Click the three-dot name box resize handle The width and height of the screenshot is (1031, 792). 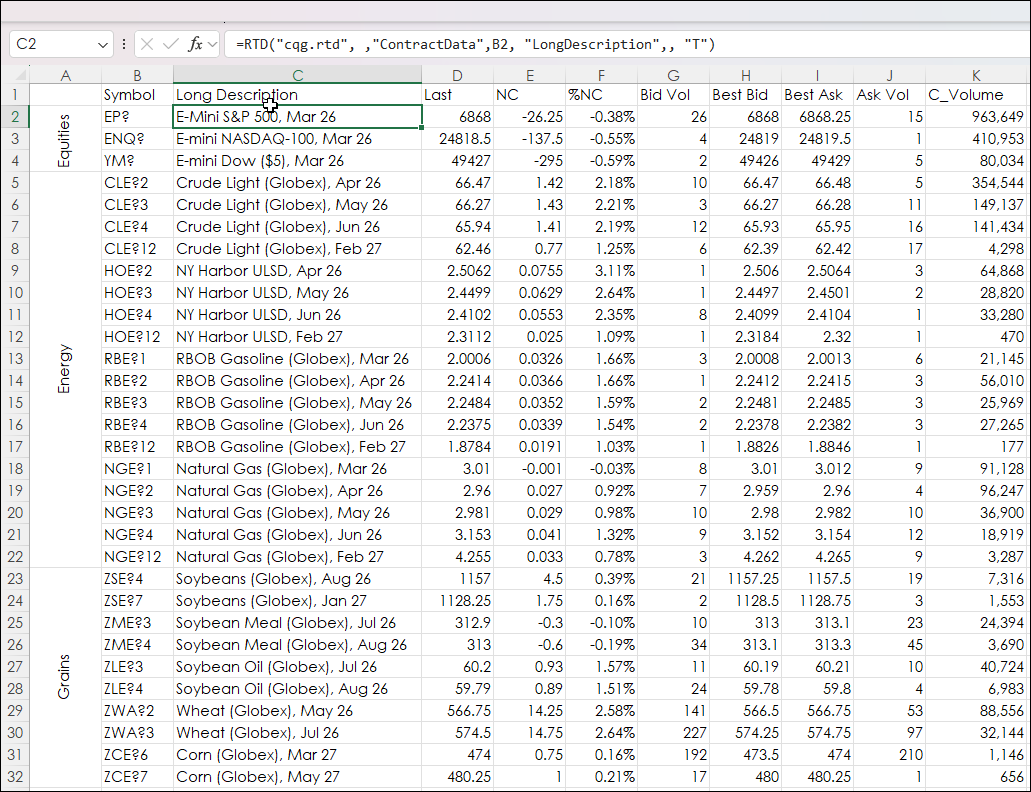(124, 44)
